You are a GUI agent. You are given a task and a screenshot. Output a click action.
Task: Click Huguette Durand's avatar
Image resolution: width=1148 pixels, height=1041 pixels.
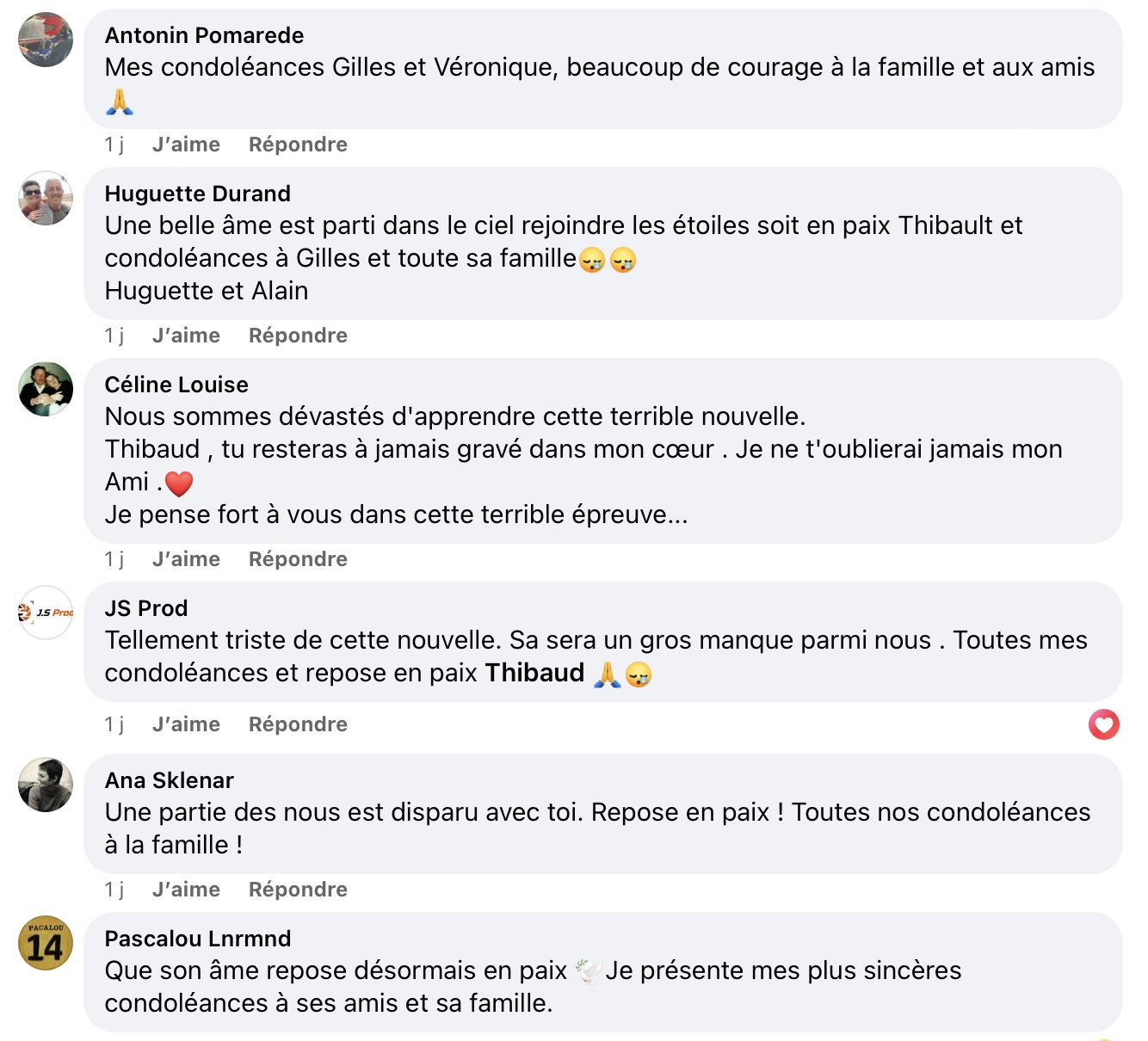46,198
